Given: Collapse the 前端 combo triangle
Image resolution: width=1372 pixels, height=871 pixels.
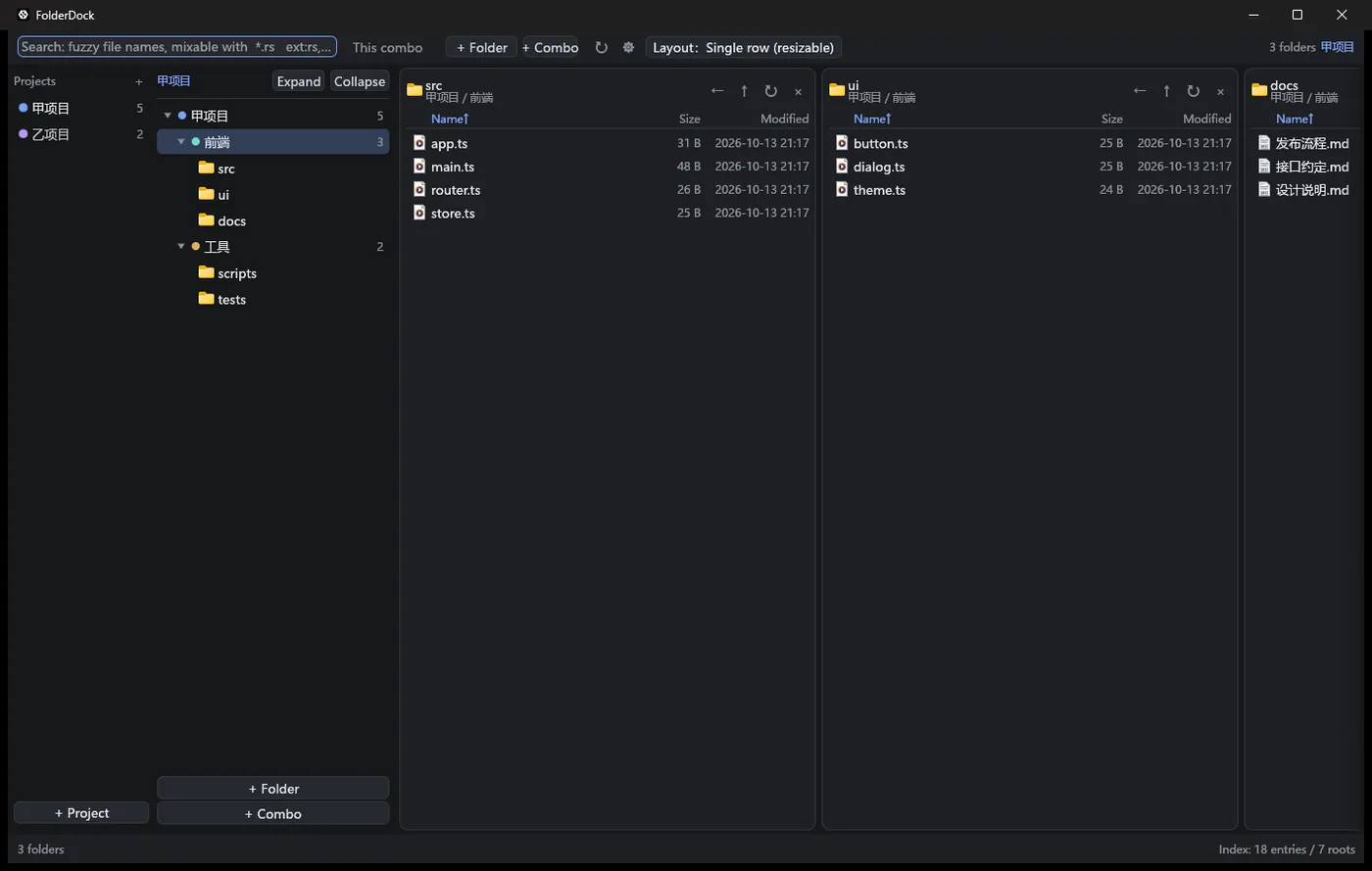Looking at the screenshot, I should [181, 142].
